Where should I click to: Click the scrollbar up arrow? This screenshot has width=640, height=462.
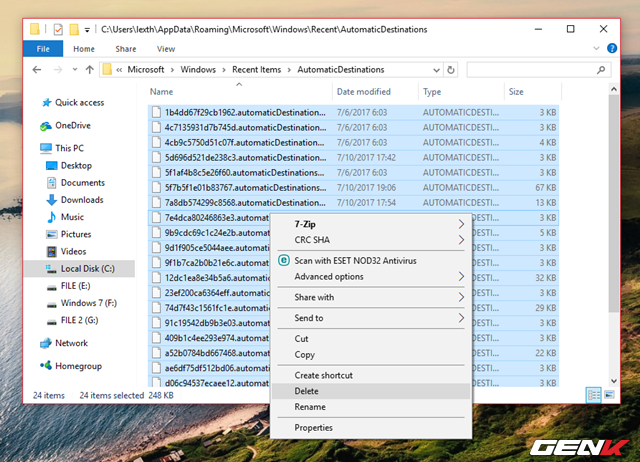click(x=613, y=89)
